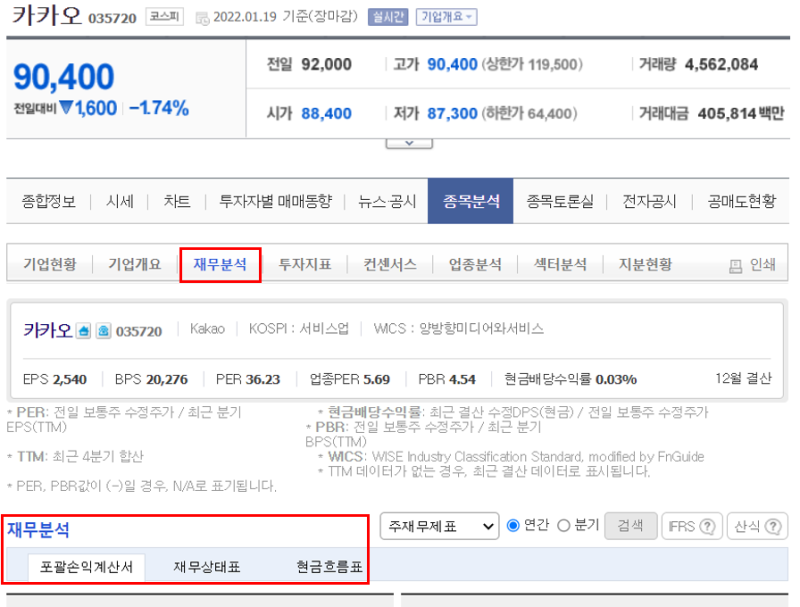This screenshot has height=607, width=800.
Task: Click the stock code 035720 in header
Action: 112,18
